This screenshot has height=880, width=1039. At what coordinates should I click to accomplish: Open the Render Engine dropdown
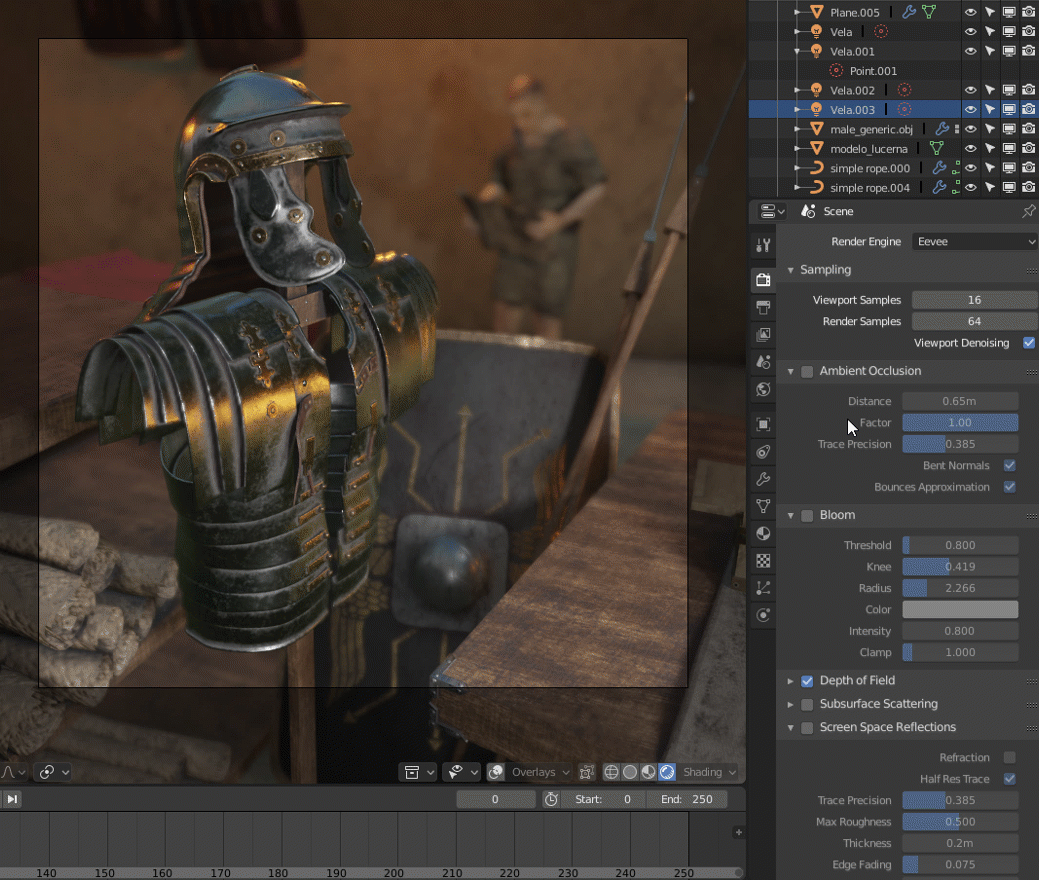point(974,241)
